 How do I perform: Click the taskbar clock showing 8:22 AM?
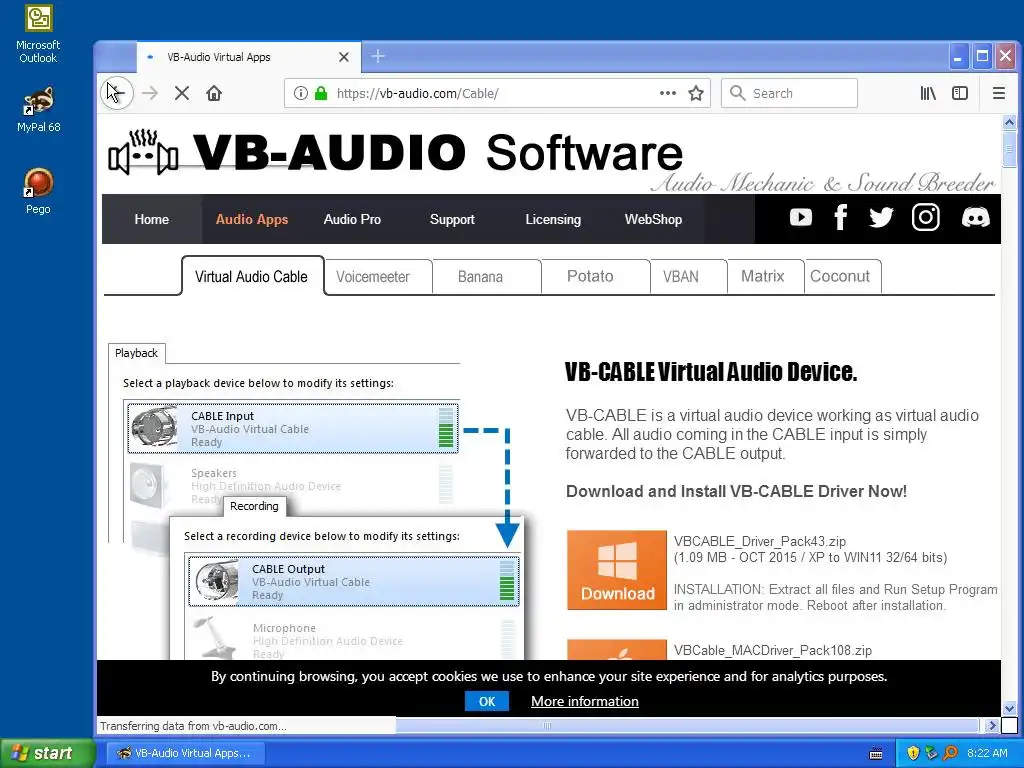click(x=987, y=753)
